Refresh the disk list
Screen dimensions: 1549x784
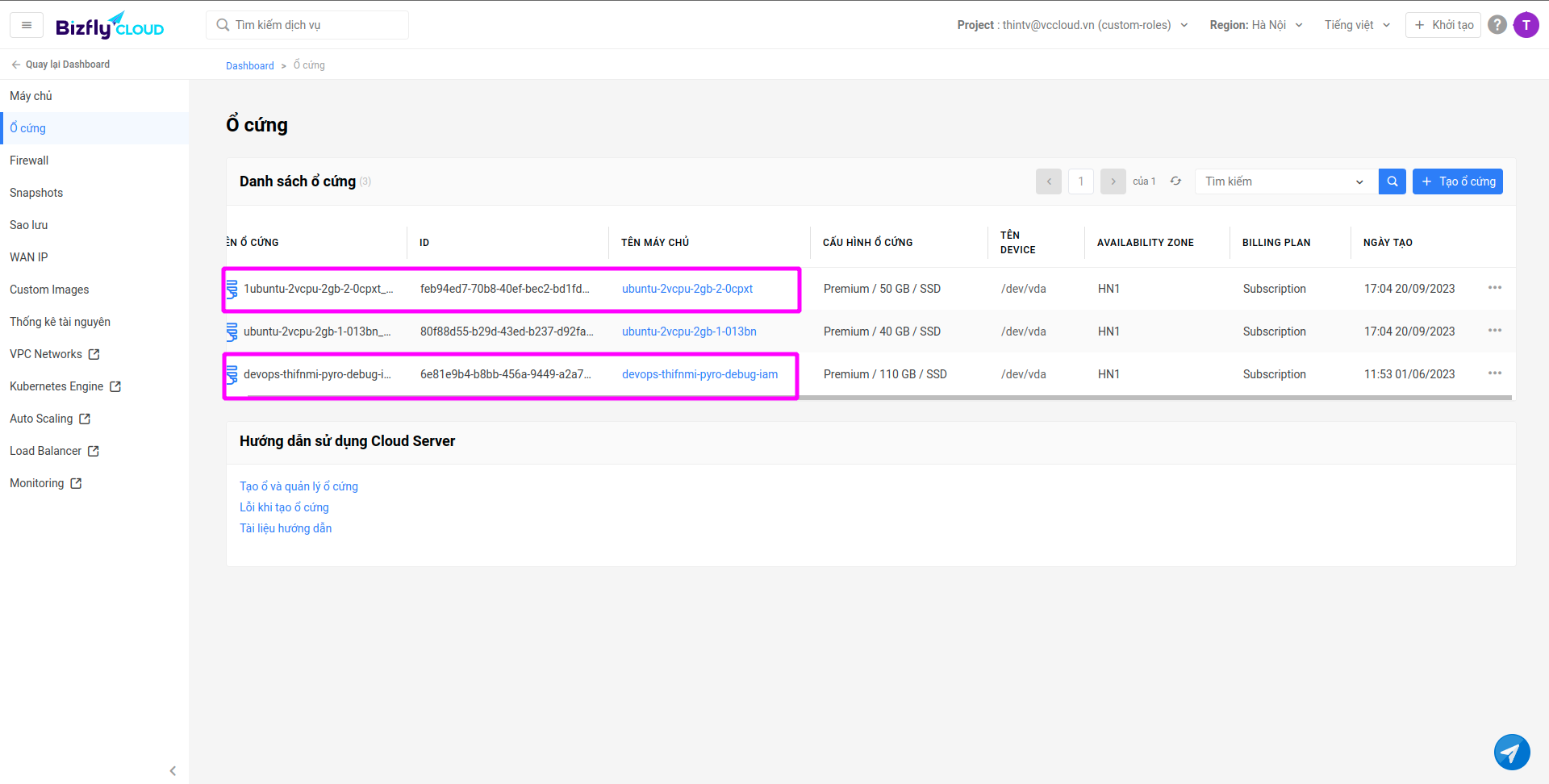pyautogui.click(x=1175, y=181)
